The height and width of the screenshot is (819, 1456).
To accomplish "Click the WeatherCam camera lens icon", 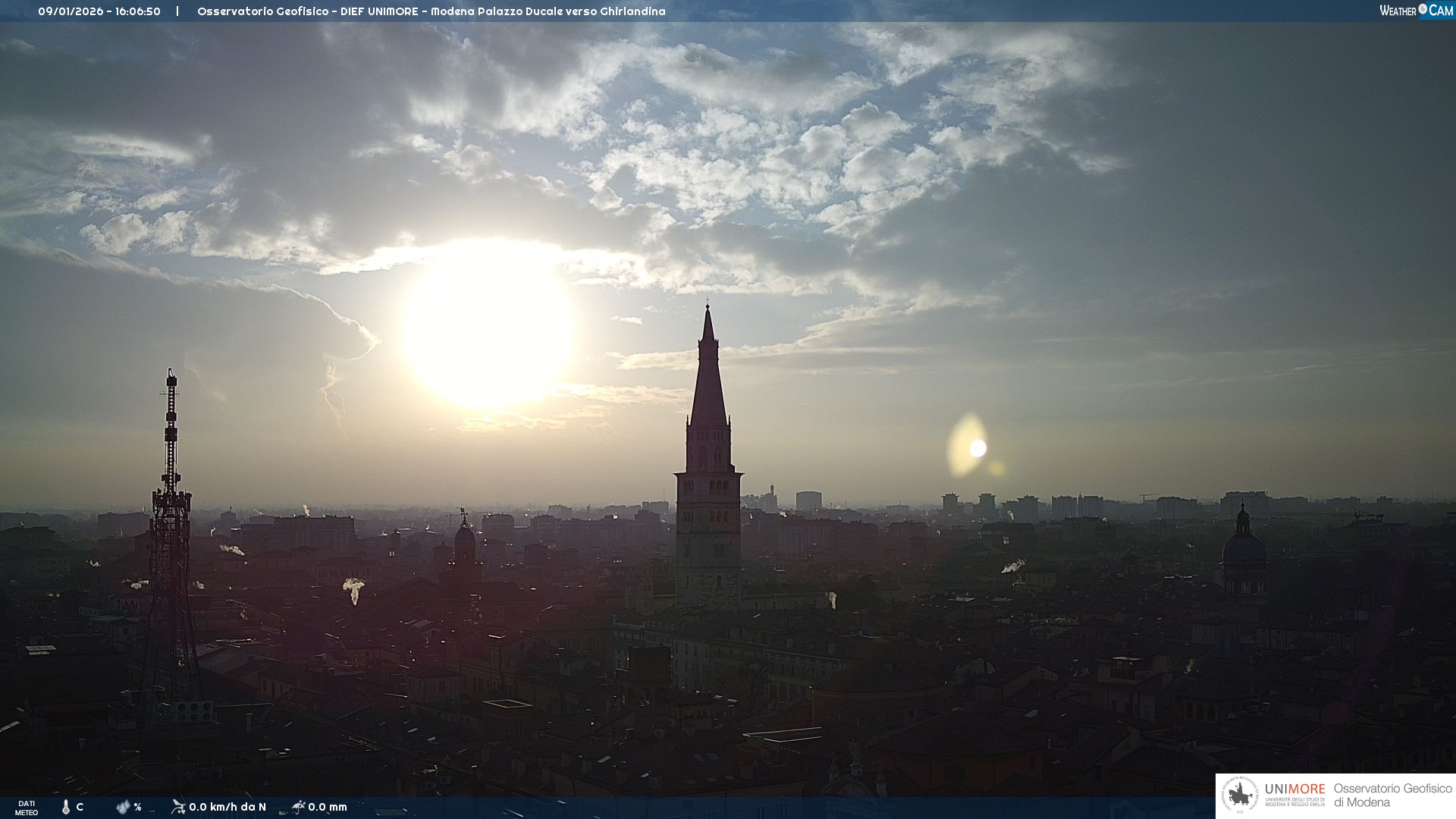I will (x=1423, y=9).
